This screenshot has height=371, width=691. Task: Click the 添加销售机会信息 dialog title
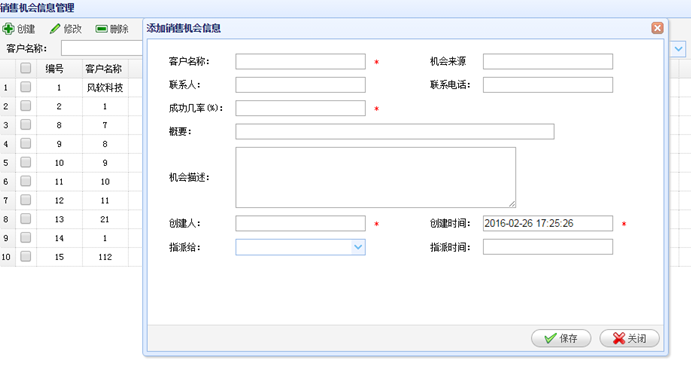coord(183,28)
